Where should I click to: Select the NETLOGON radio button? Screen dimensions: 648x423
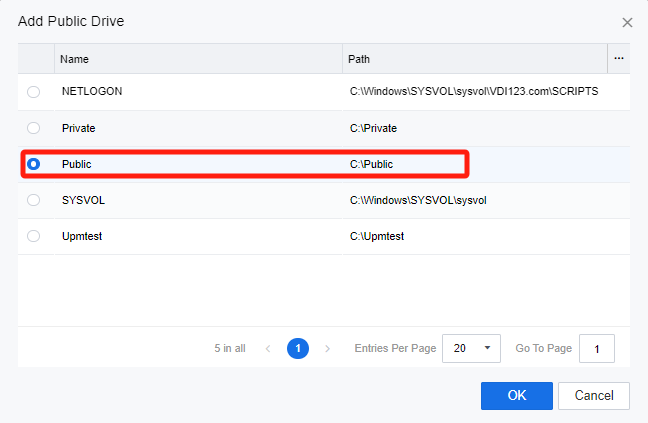(34, 92)
